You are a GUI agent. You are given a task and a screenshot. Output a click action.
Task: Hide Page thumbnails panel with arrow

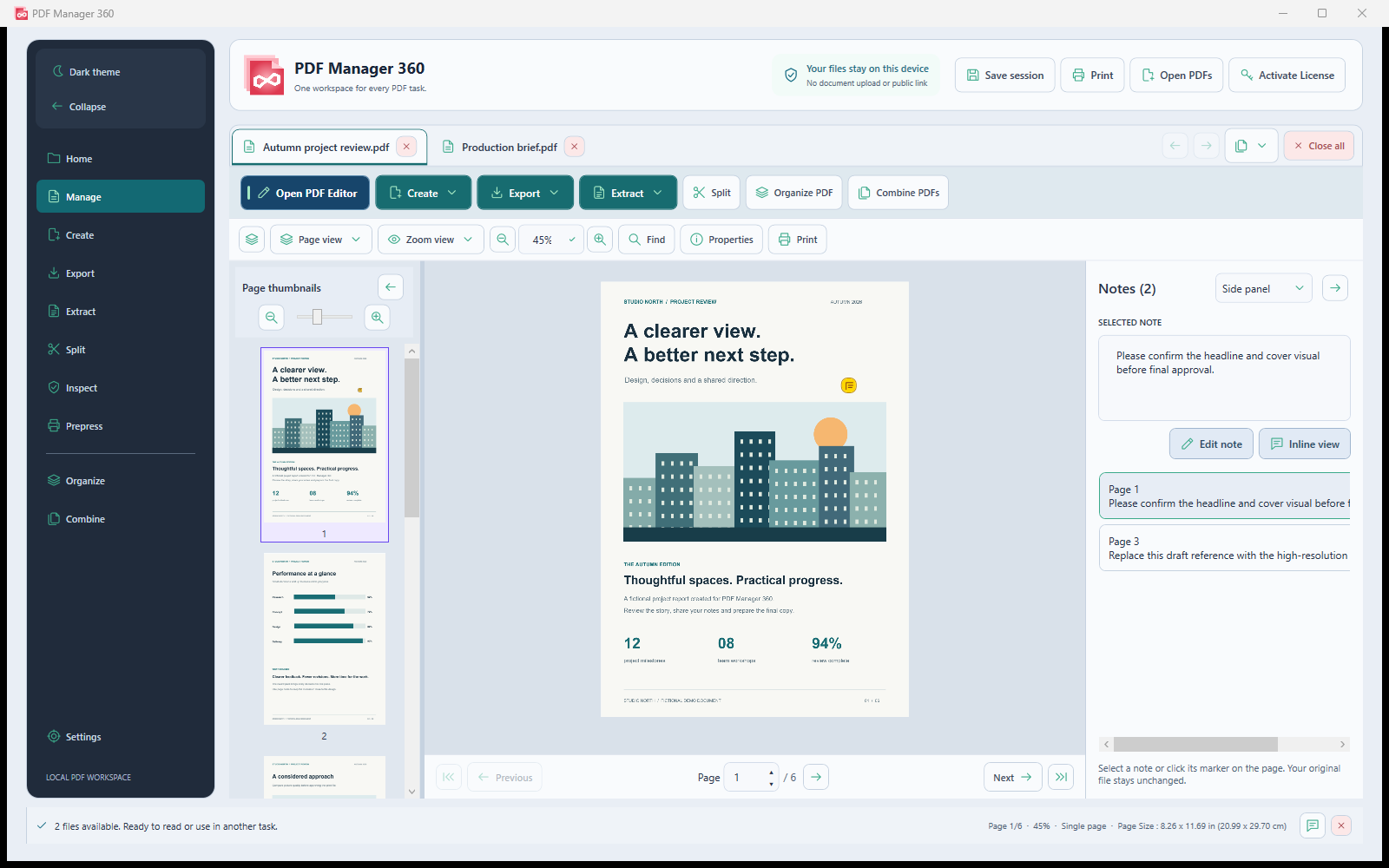pos(391,287)
